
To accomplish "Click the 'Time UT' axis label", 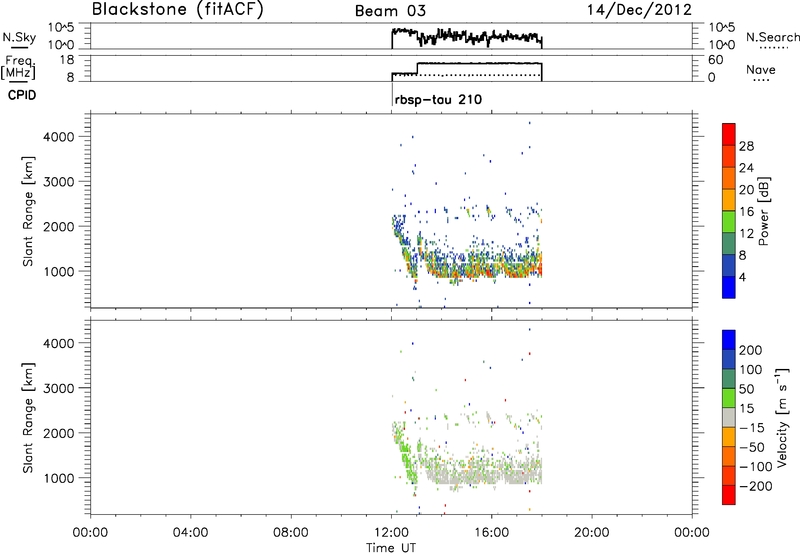I will [x=391, y=548].
